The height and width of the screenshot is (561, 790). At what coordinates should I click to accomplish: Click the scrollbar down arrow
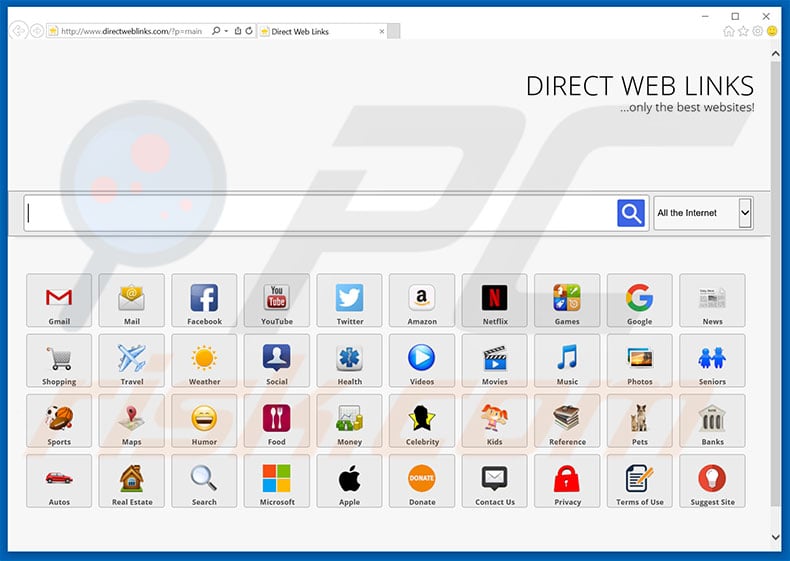775,537
